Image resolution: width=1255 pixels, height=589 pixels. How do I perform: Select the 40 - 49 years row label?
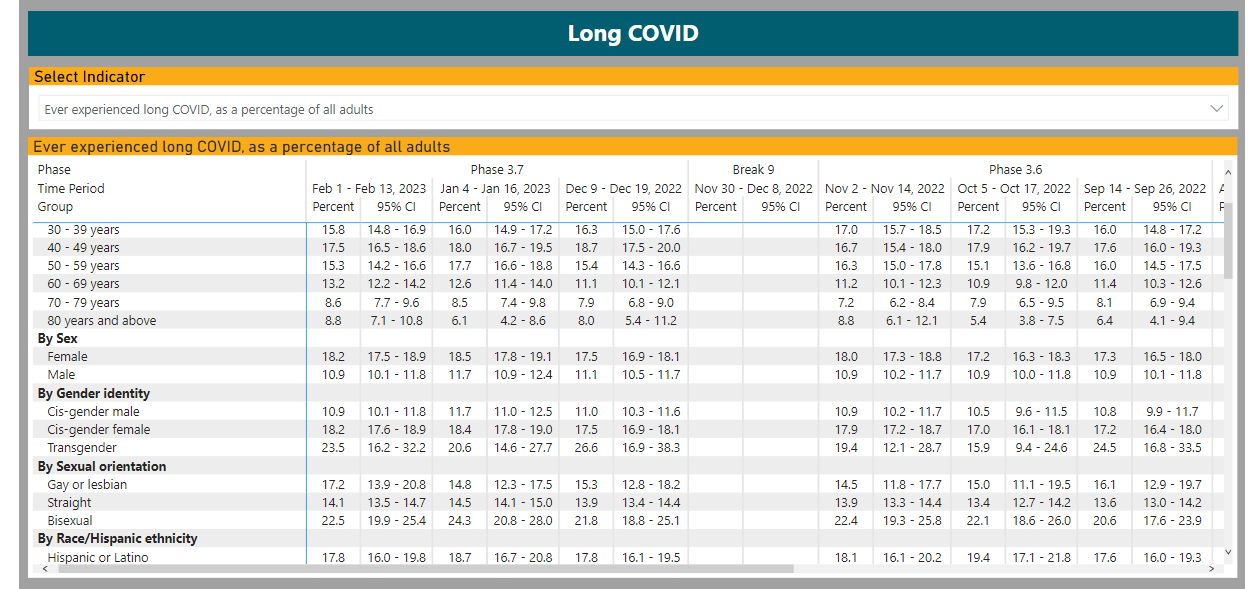pos(83,247)
